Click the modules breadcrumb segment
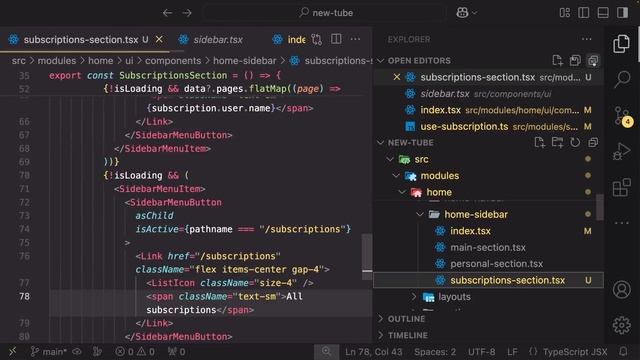 pos(57,61)
